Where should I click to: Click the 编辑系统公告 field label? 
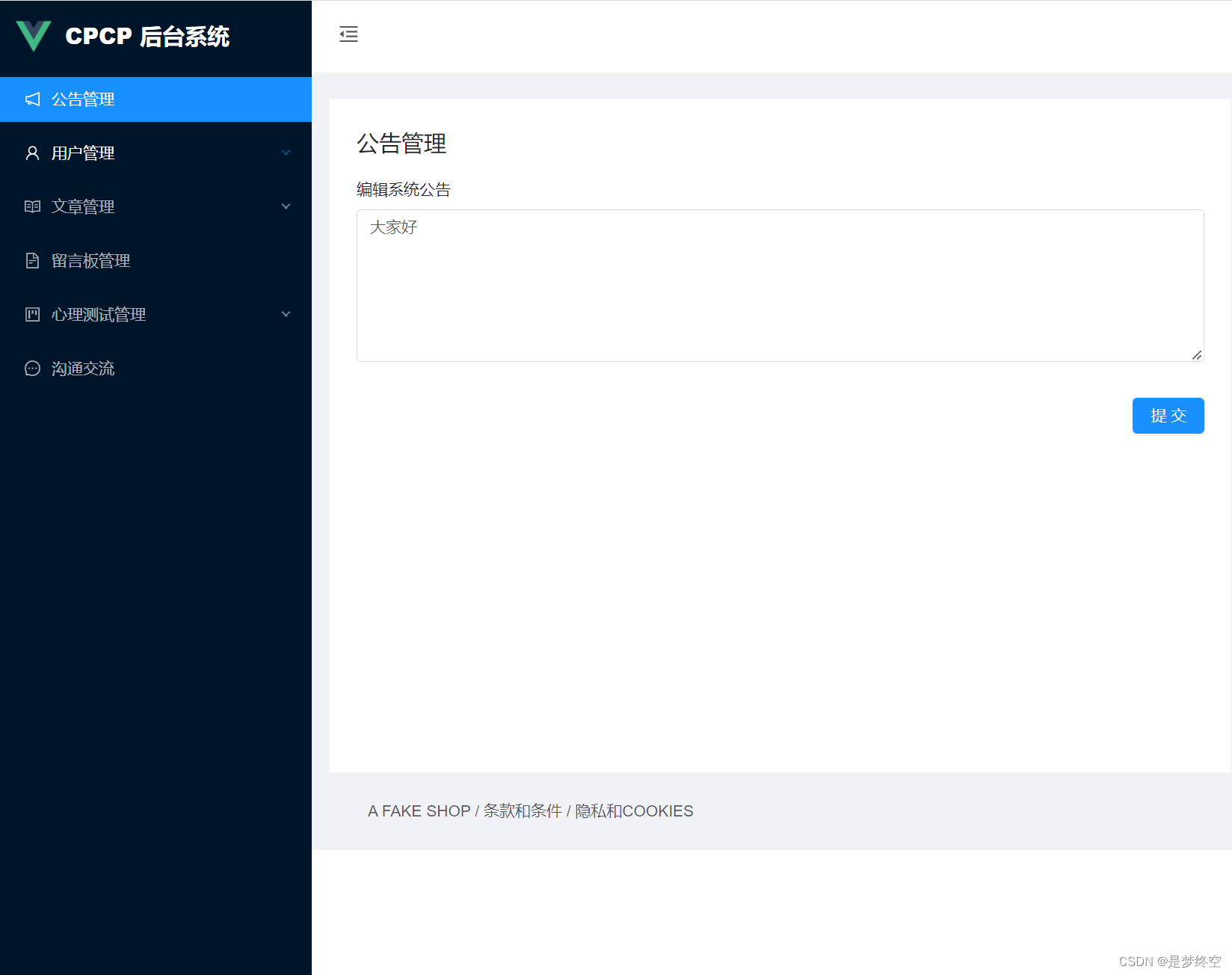pos(404,190)
